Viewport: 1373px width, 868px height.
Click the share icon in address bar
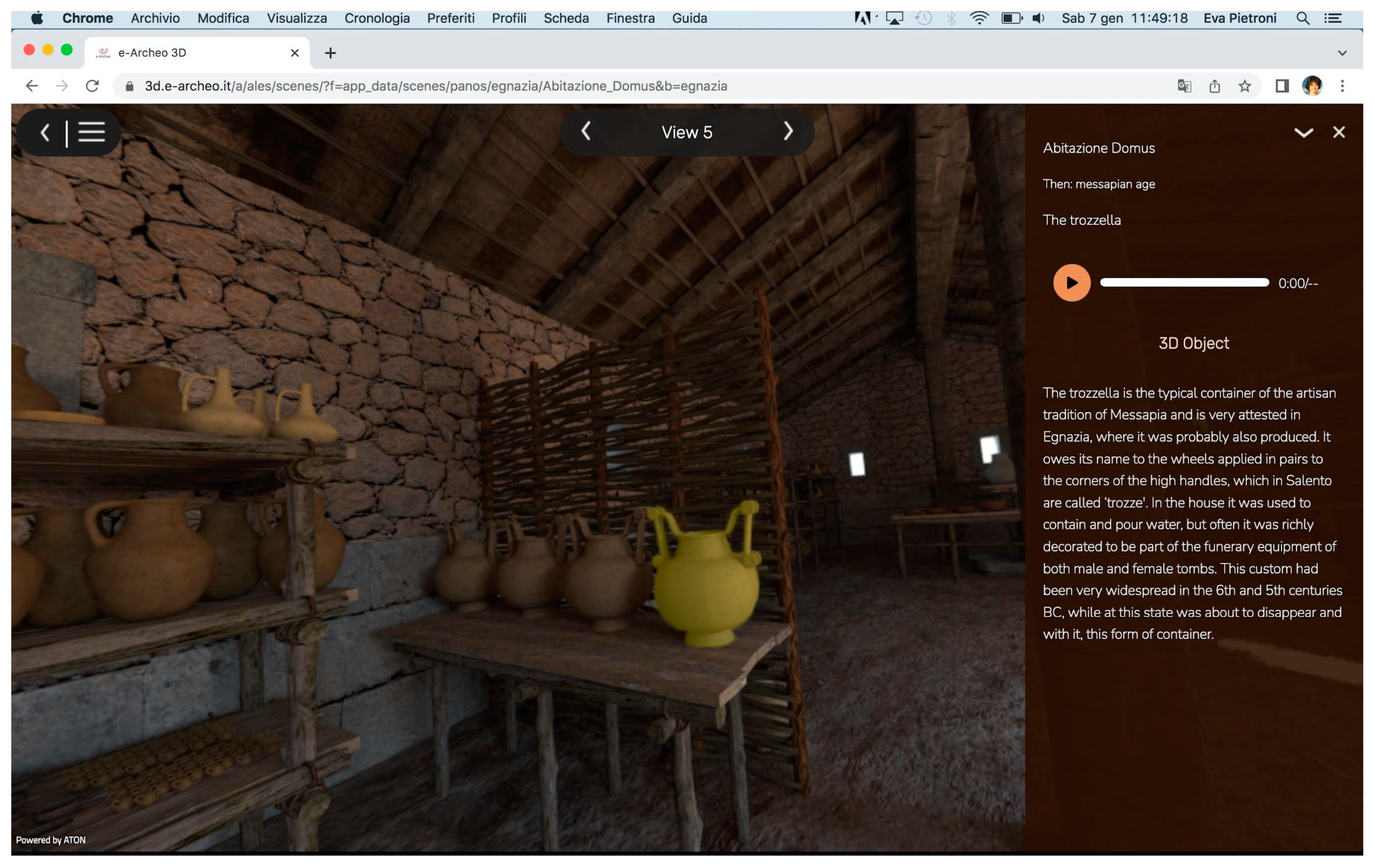(1214, 86)
